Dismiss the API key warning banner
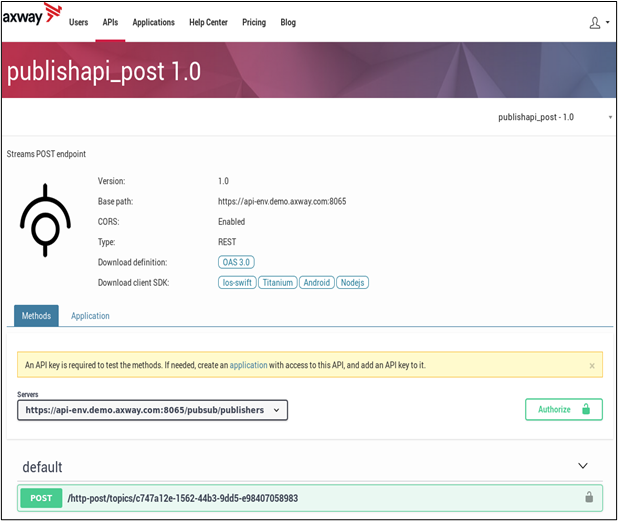This screenshot has height=521, width=618. point(592,366)
